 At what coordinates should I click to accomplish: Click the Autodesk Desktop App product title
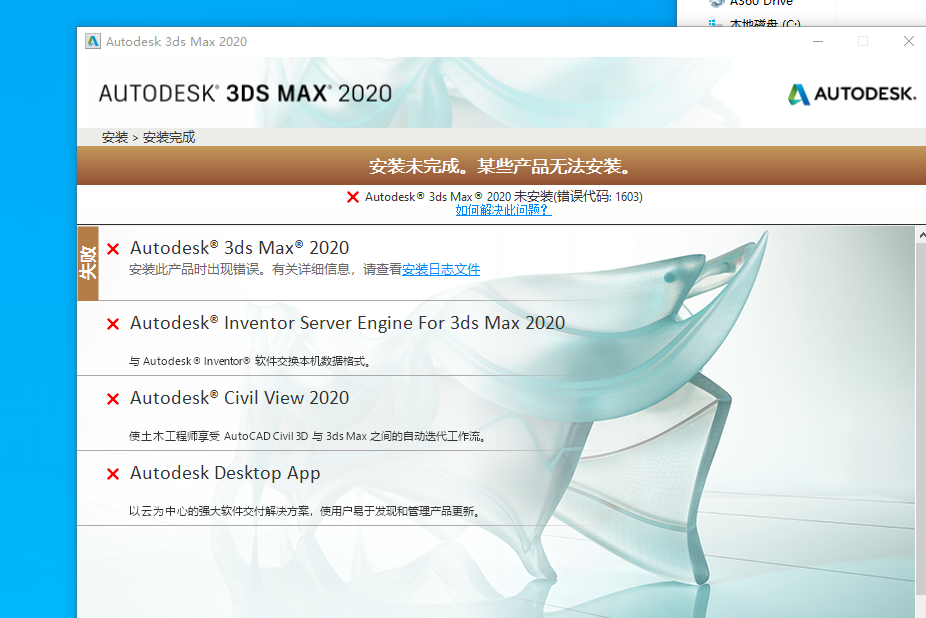click(x=225, y=472)
